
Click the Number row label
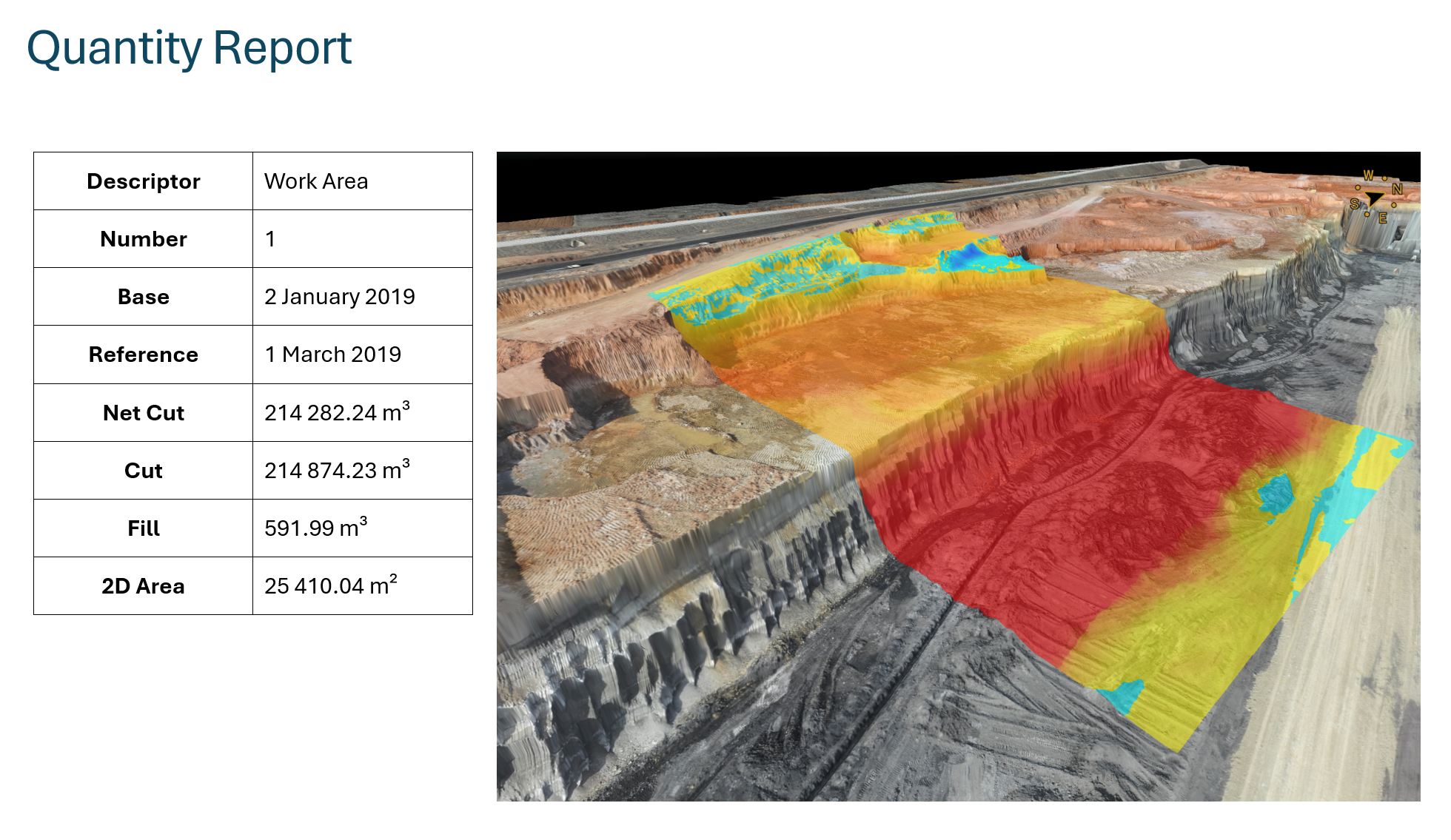point(143,239)
